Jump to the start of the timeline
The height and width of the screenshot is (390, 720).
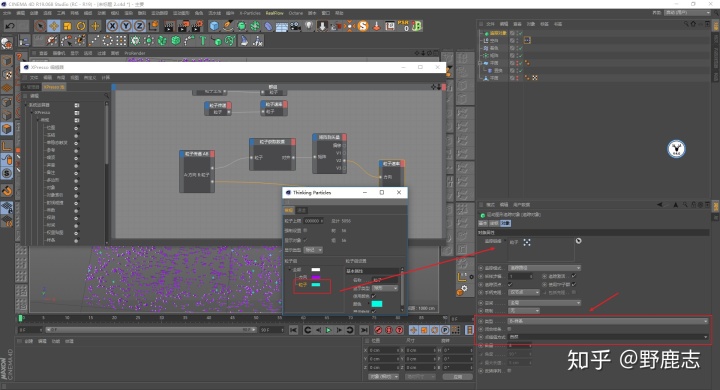[294, 330]
